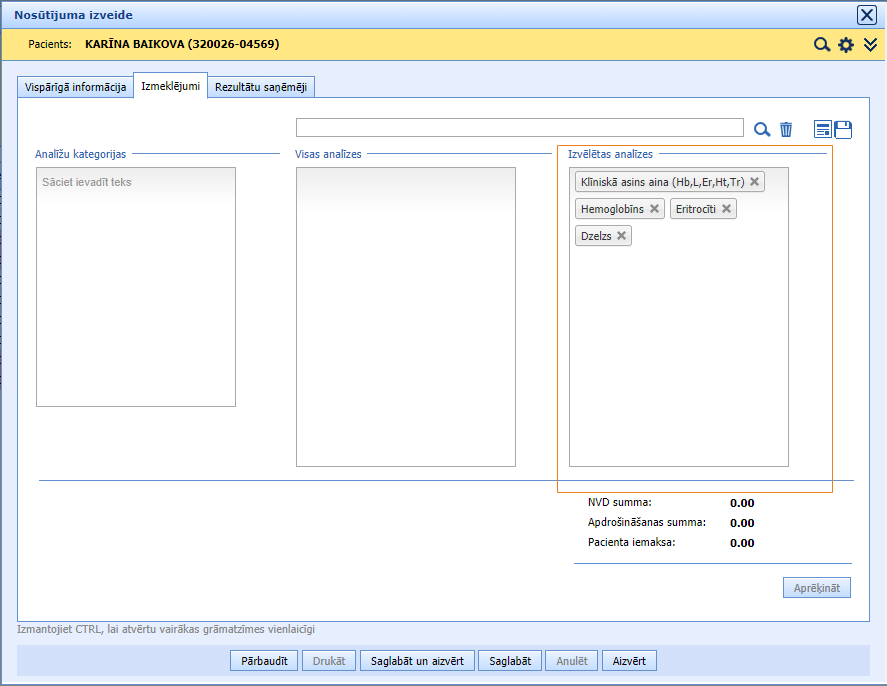Image resolution: width=887 pixels, height=686 pixels.
Task: Remove Klīniskā asins aina analysis tag
Action: 755,182
